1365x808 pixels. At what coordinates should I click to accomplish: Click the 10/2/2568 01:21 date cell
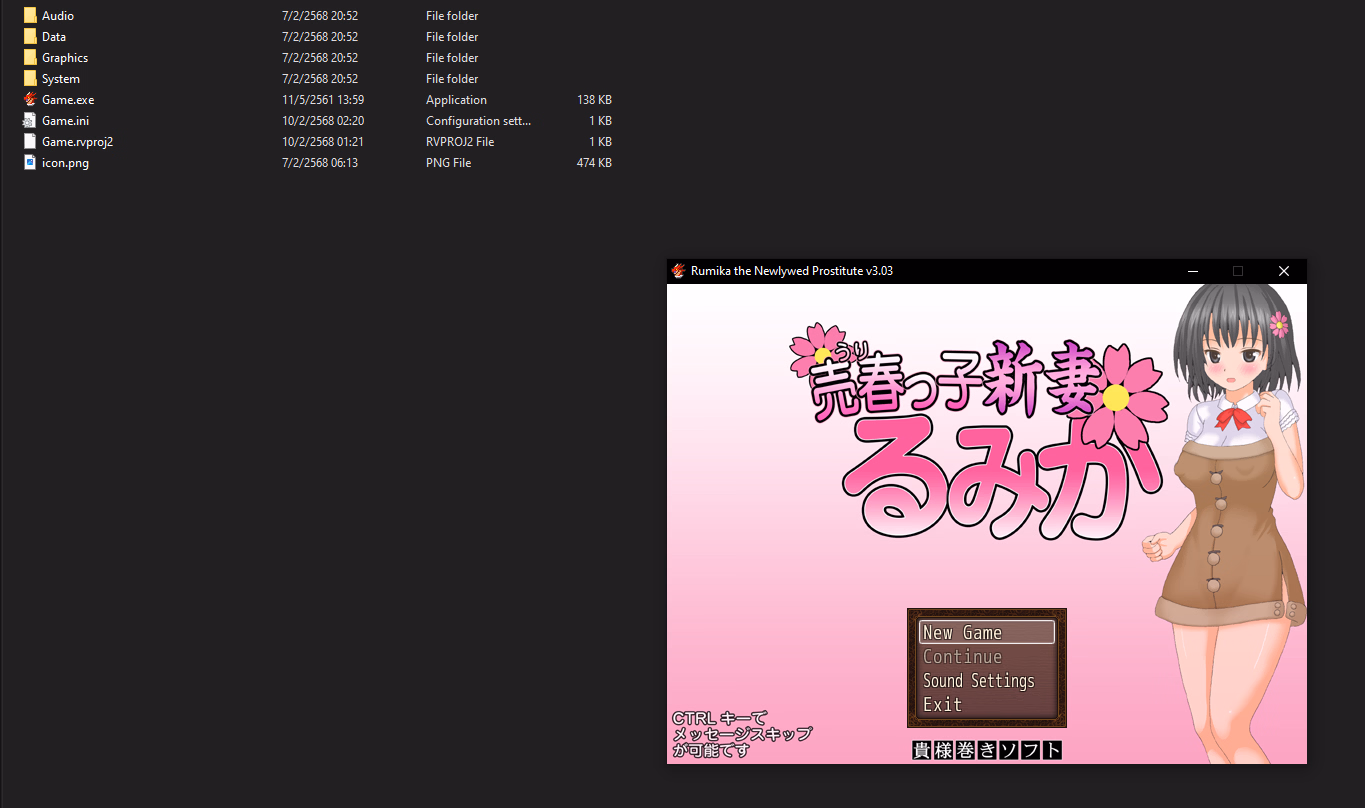click(323, 142)
